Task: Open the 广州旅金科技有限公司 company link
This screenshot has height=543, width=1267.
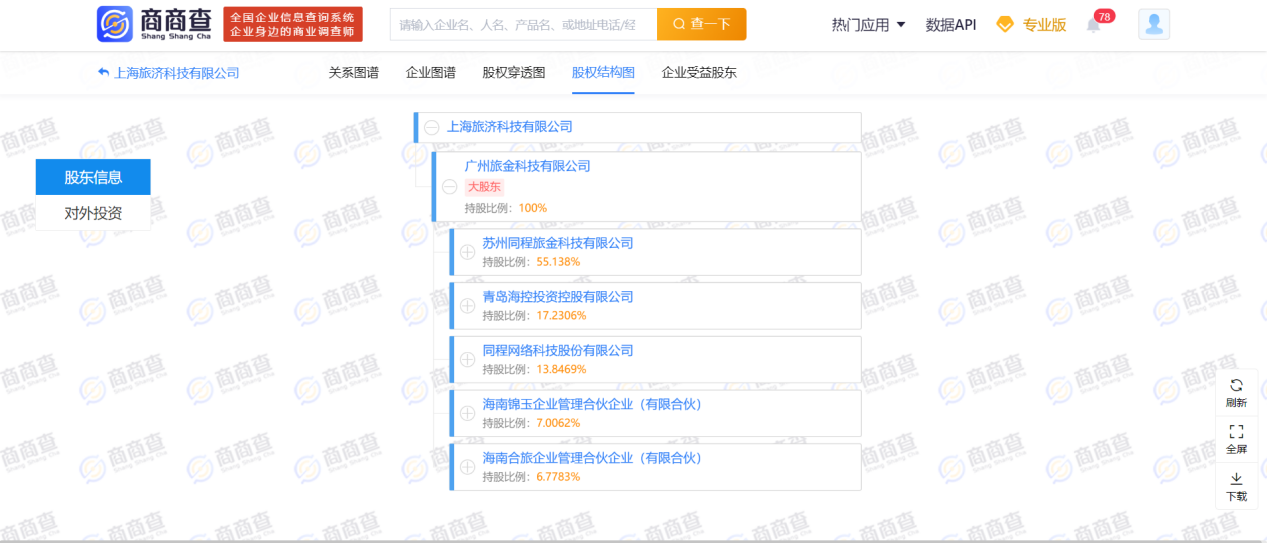Action: point(528,166)
